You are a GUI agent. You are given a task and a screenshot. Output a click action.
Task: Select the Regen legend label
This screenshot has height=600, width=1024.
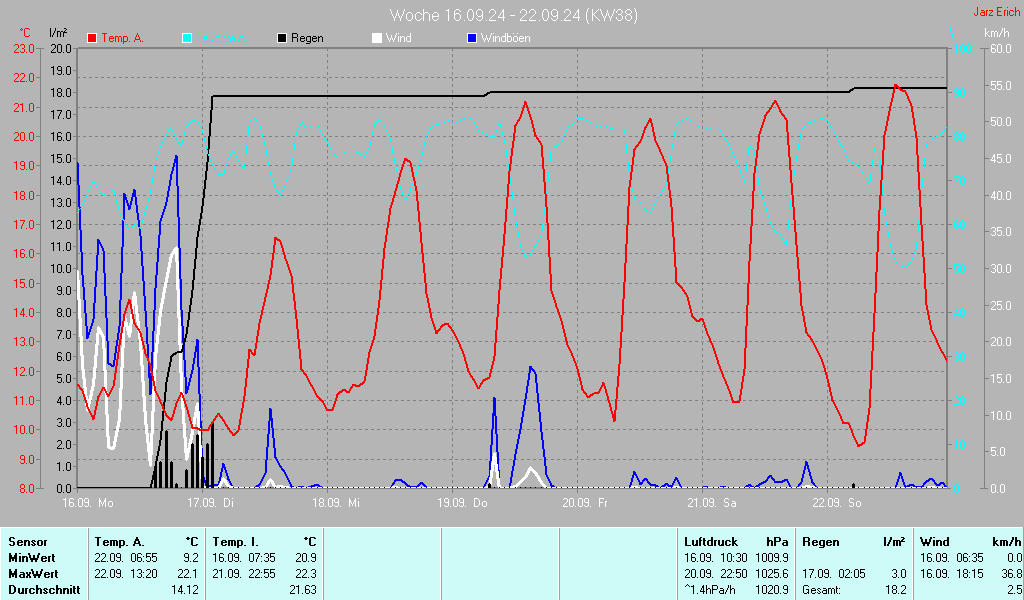coord(307,38)
